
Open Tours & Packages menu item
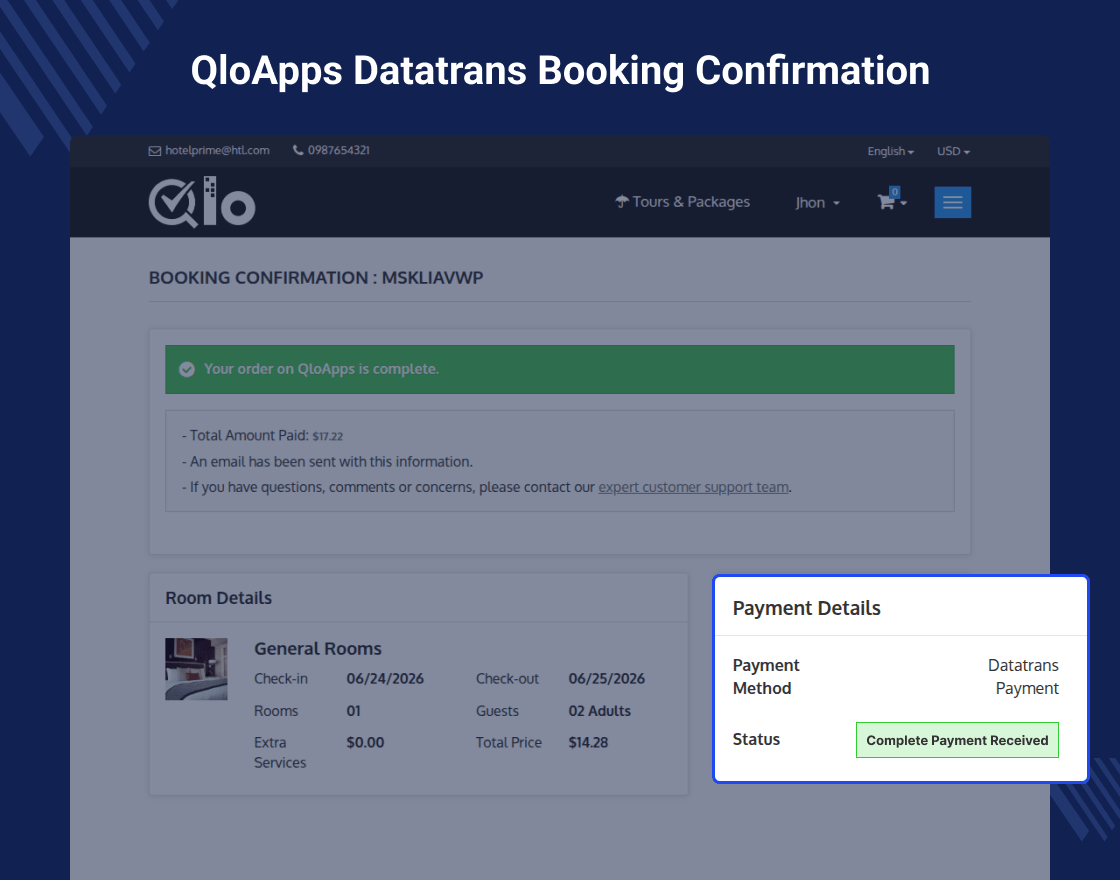(682, 202)
